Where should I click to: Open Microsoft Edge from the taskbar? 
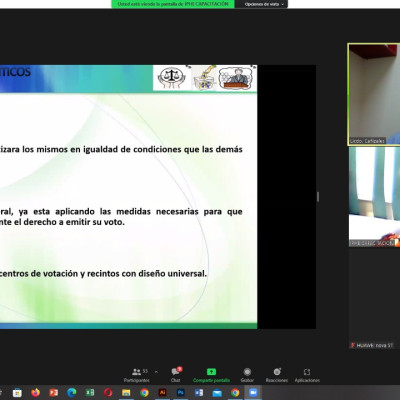[x=71, y=392]
